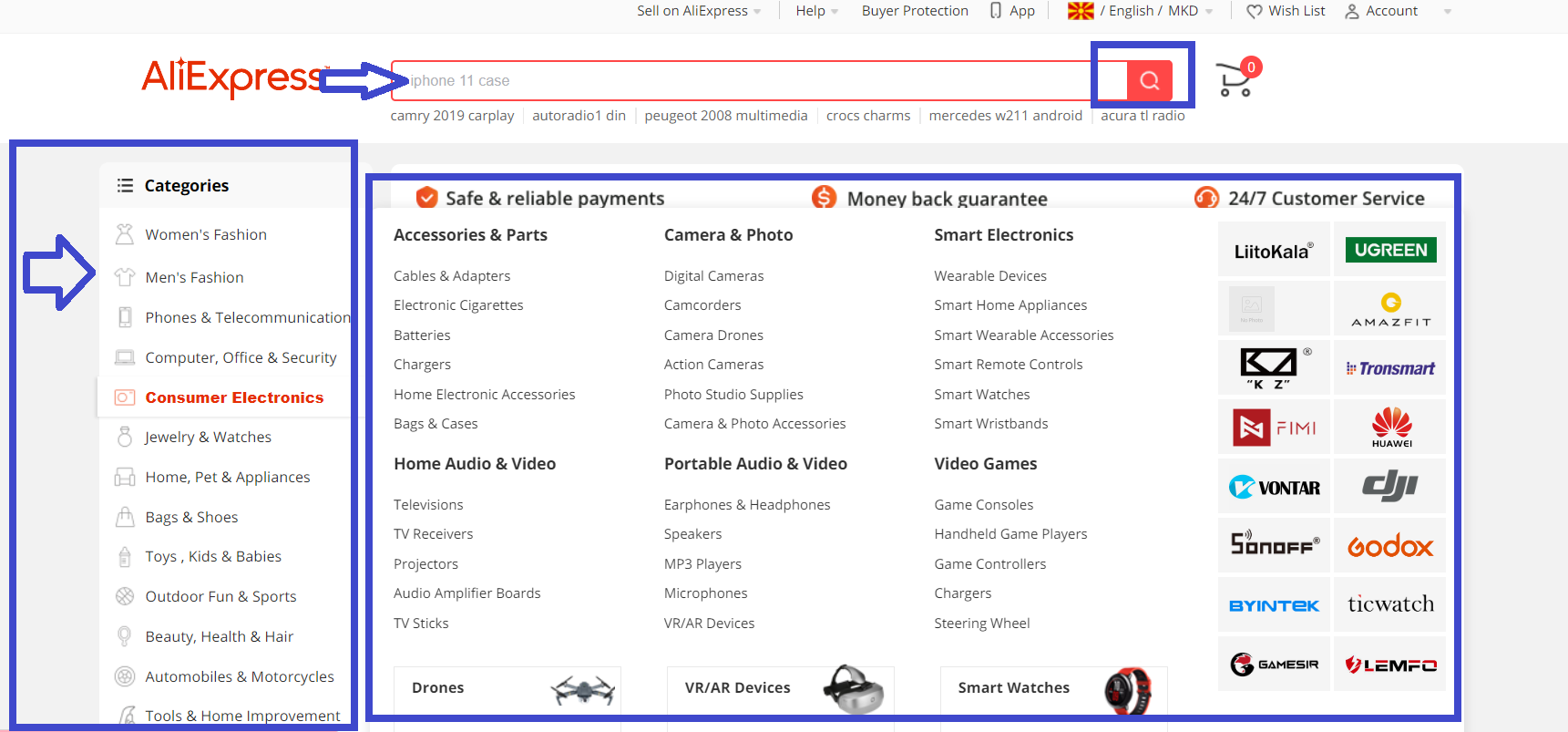
Task: Open the Wearable Devices link
Action: click(989, 275)
